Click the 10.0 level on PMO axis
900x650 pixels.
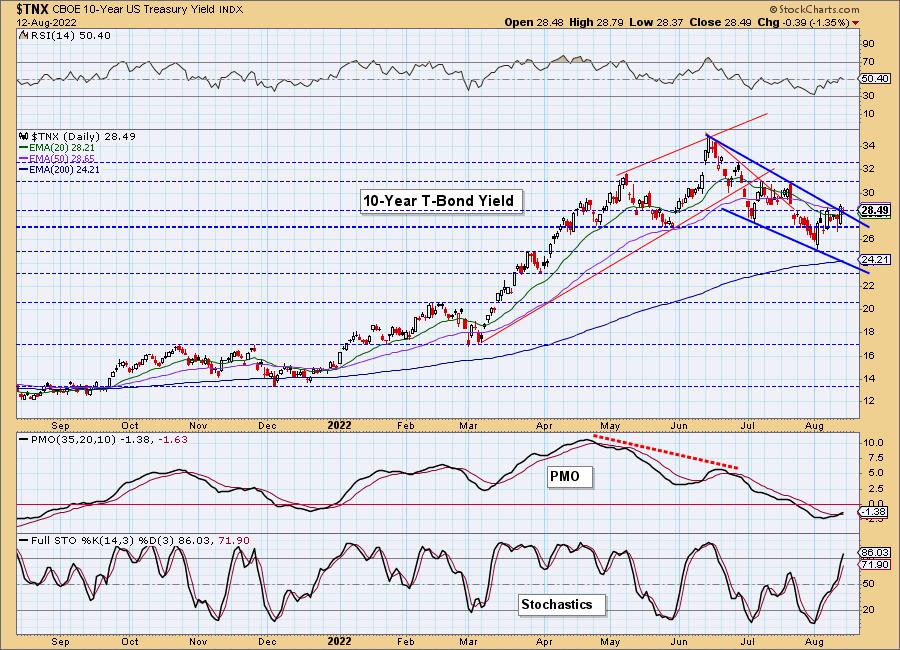click(872, 443)
